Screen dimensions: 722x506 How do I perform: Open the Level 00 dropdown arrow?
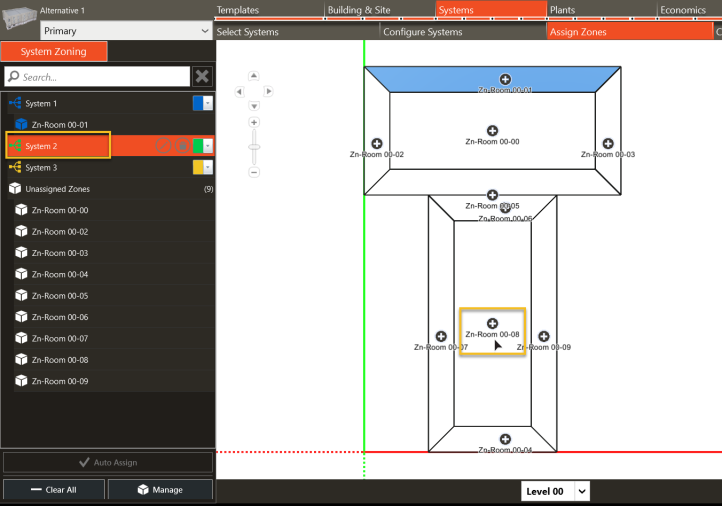[582, 491]
